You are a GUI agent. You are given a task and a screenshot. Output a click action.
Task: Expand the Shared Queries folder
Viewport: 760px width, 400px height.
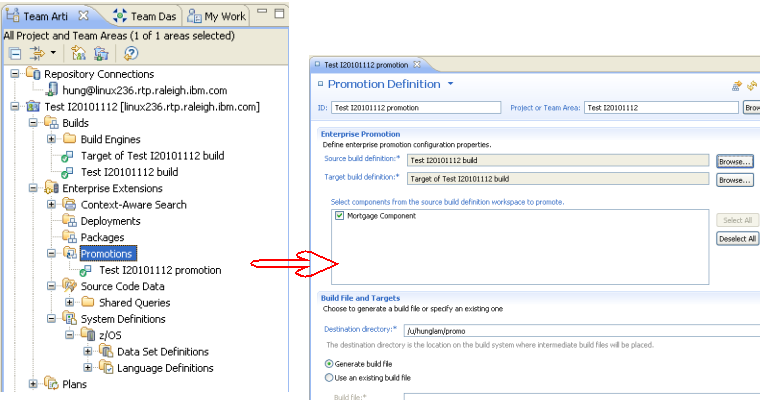[x=70, y=303]
